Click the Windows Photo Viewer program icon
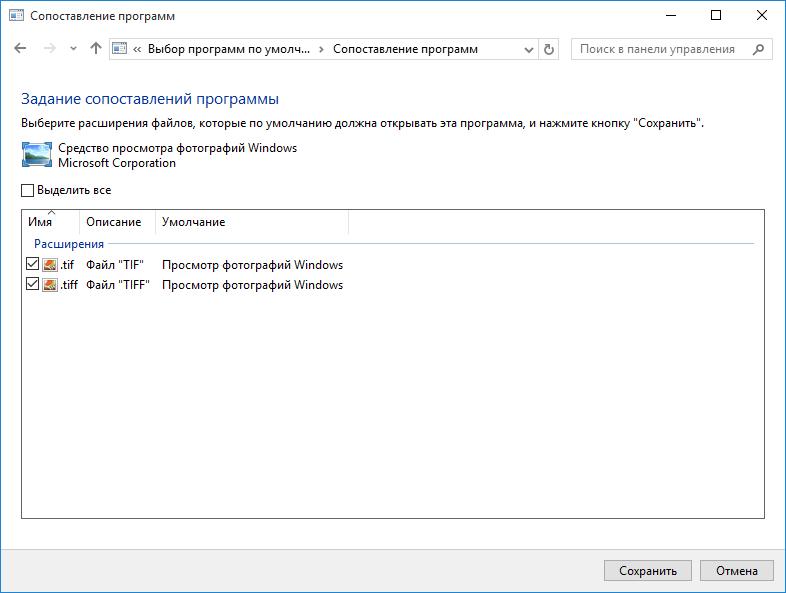 (37, 154)
